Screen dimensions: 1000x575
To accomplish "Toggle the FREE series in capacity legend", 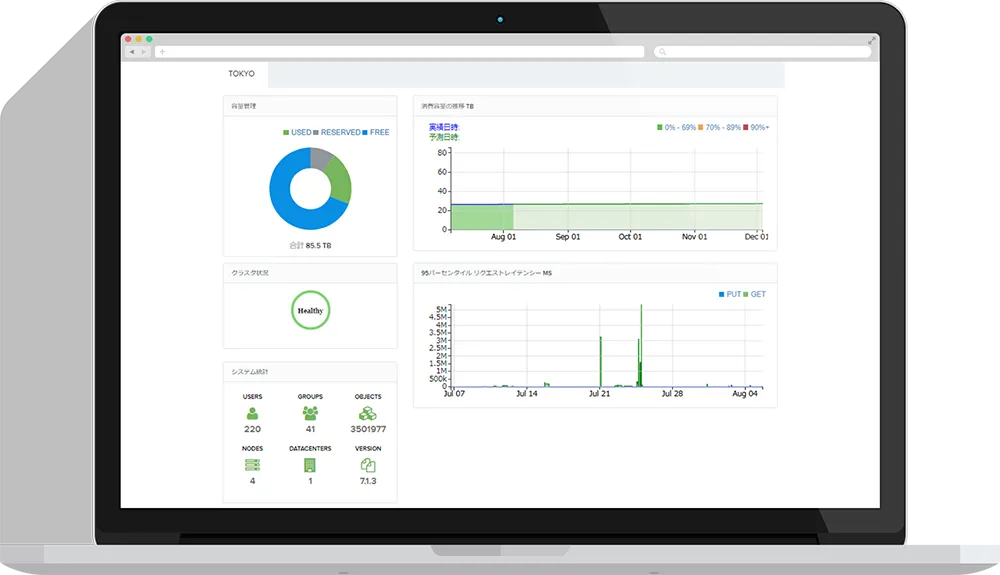I will tap(376, 132).
